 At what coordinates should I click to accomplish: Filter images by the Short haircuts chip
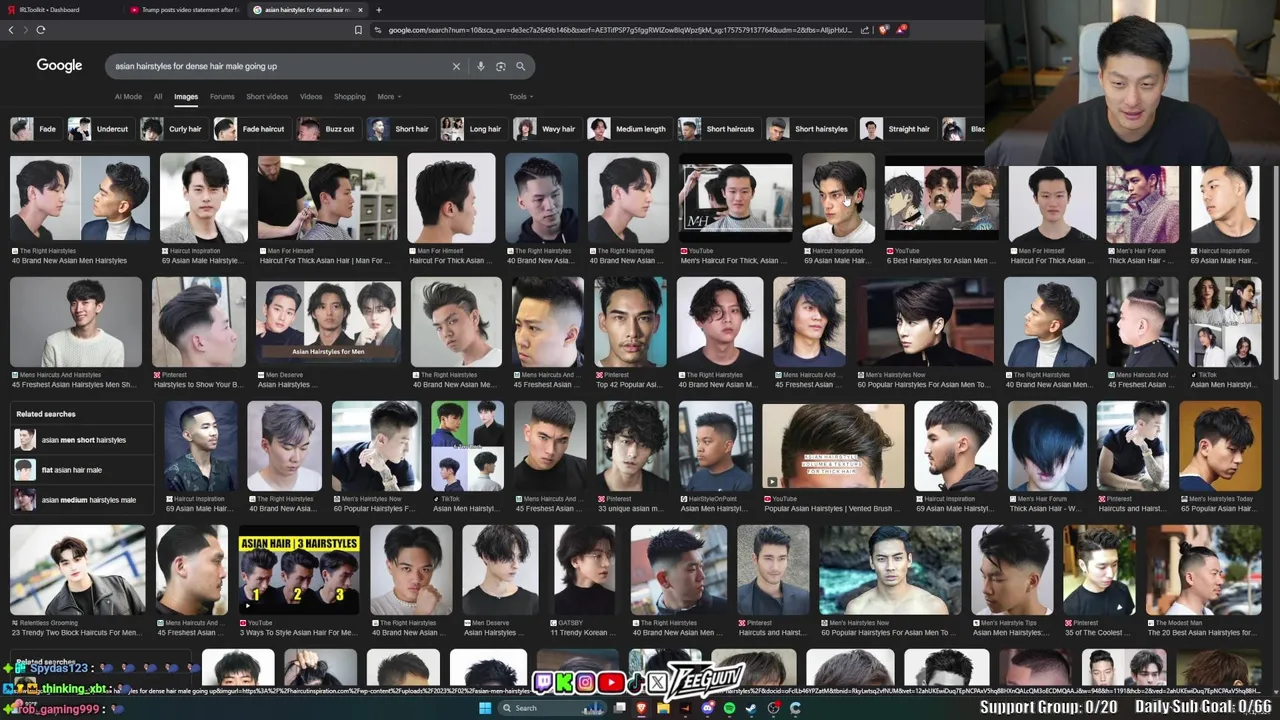point(718,129)
